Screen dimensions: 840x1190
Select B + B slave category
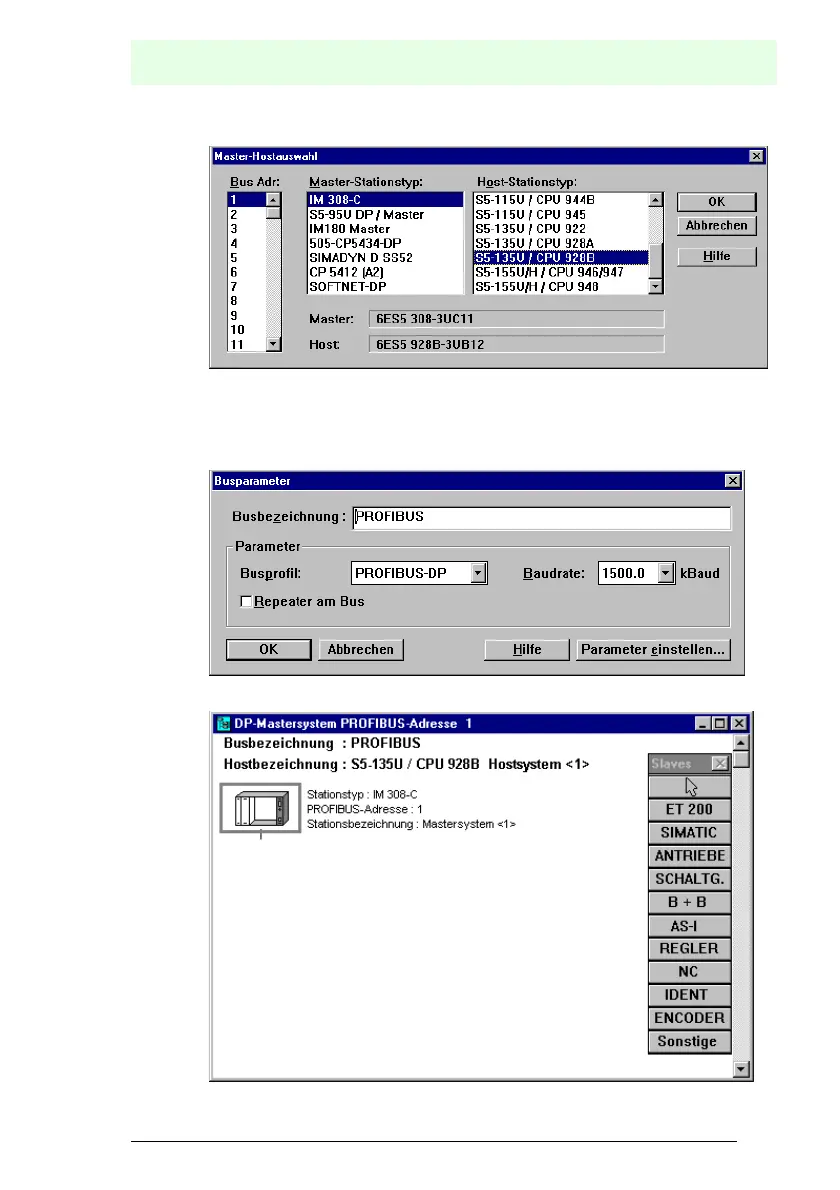(x=690, y=902)
